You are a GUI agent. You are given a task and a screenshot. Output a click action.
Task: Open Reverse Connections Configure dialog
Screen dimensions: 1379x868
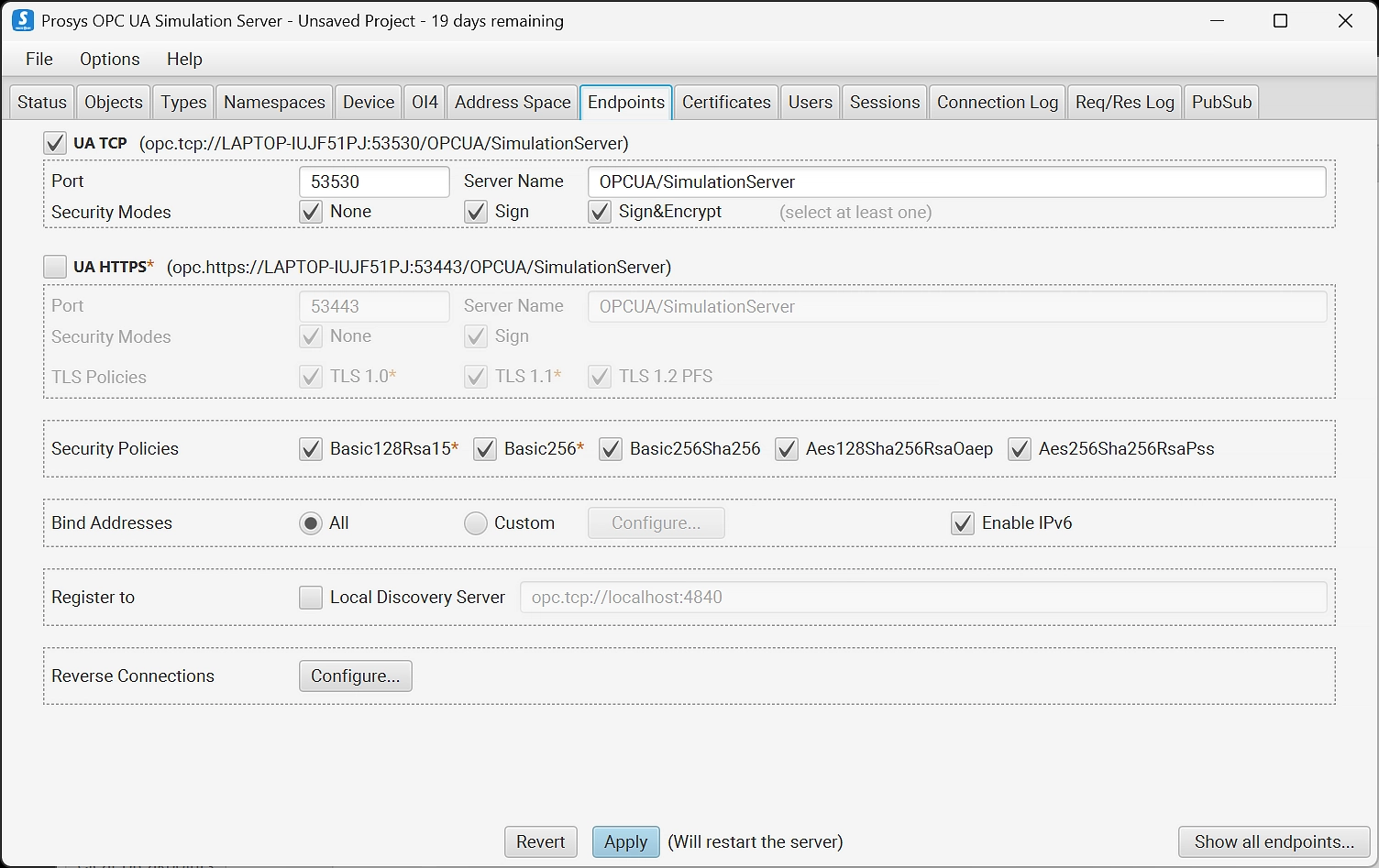[x=355, y=676]
